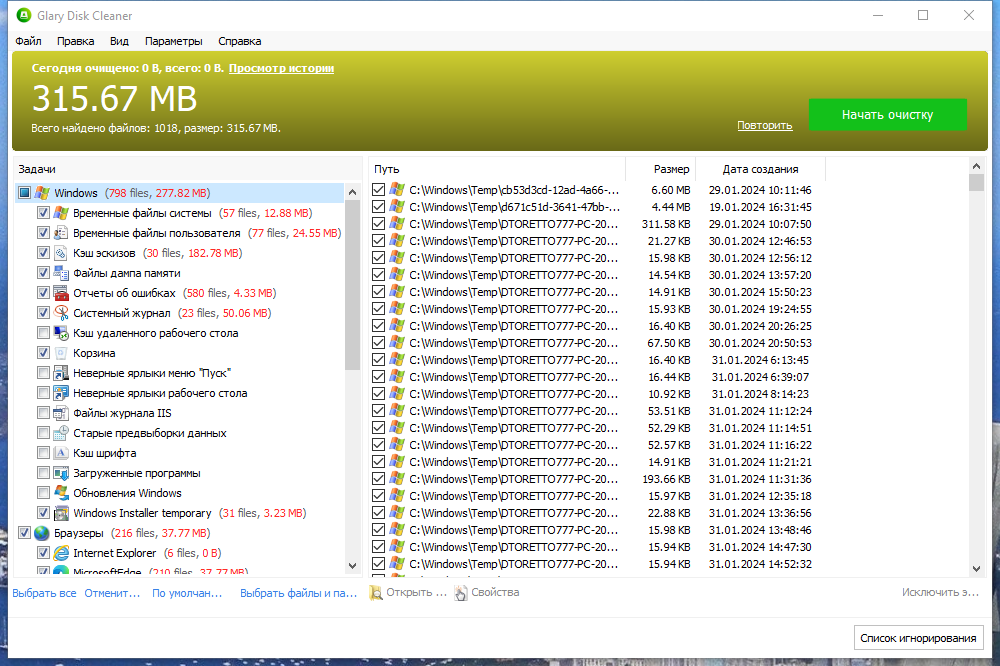This screenshot has width=1000, height=666.
Task: Sort by the Дата создания column header
Action: pyautogui.click(x=760, y=169)
